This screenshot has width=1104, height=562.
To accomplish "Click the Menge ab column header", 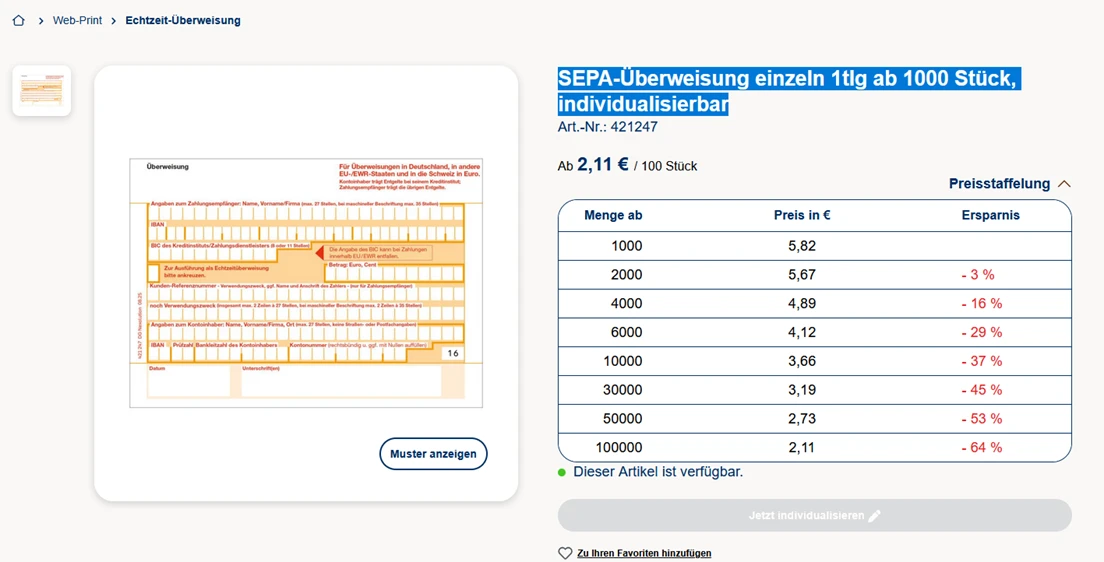I will [x=613, y=215].
